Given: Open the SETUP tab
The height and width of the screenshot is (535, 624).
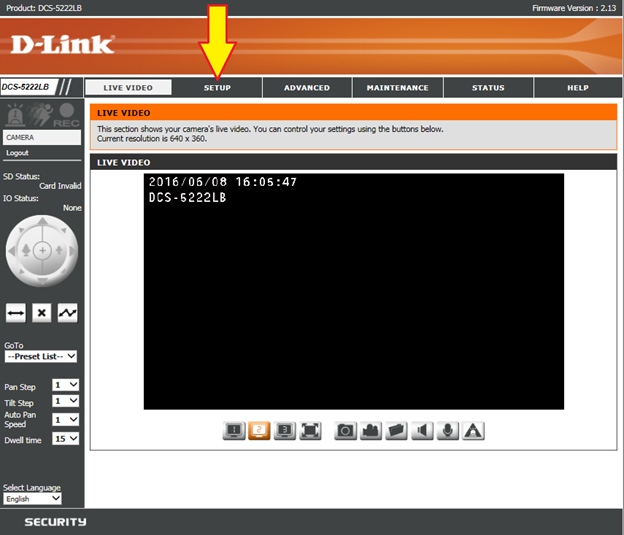Looking at the screenshot, I should coord(217,88).
